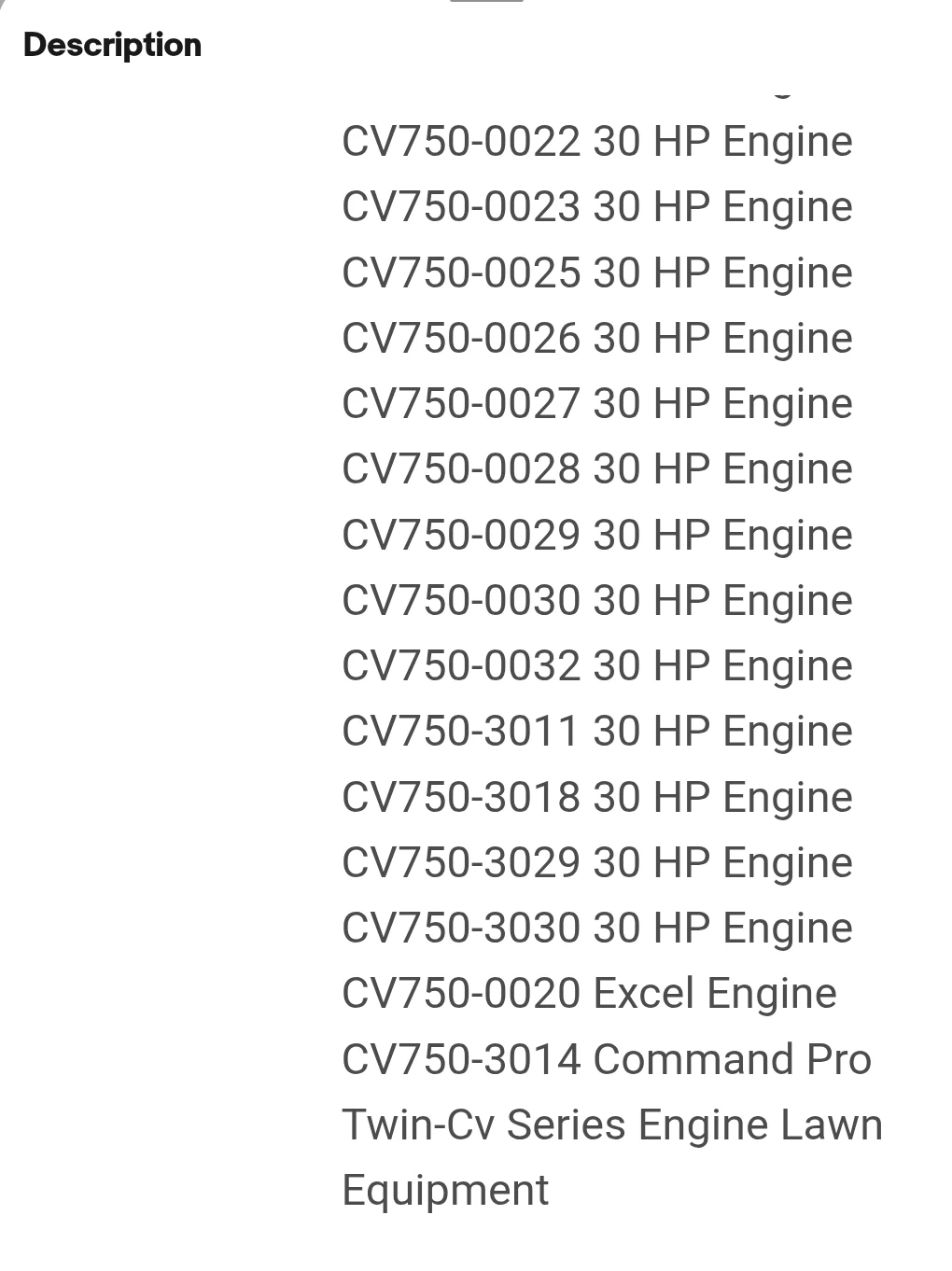The image size is (952, 1271).
Task: Select the CV750-0025 30 HP Engine line
Action: [597, 273]
